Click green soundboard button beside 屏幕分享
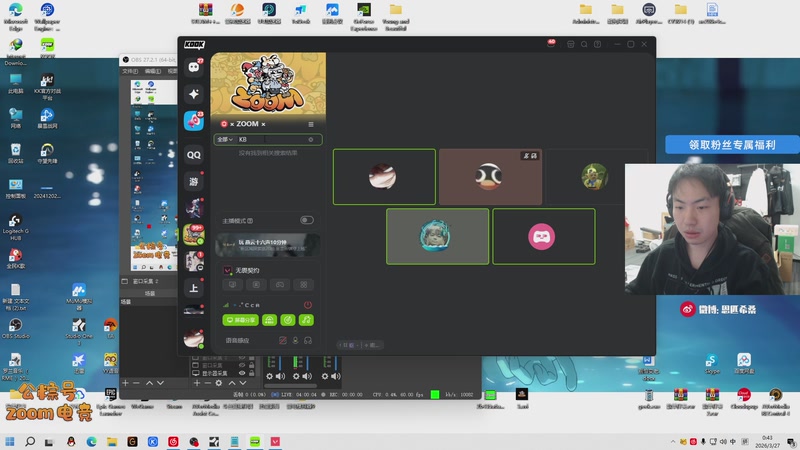800x450 pixels. 269,320
